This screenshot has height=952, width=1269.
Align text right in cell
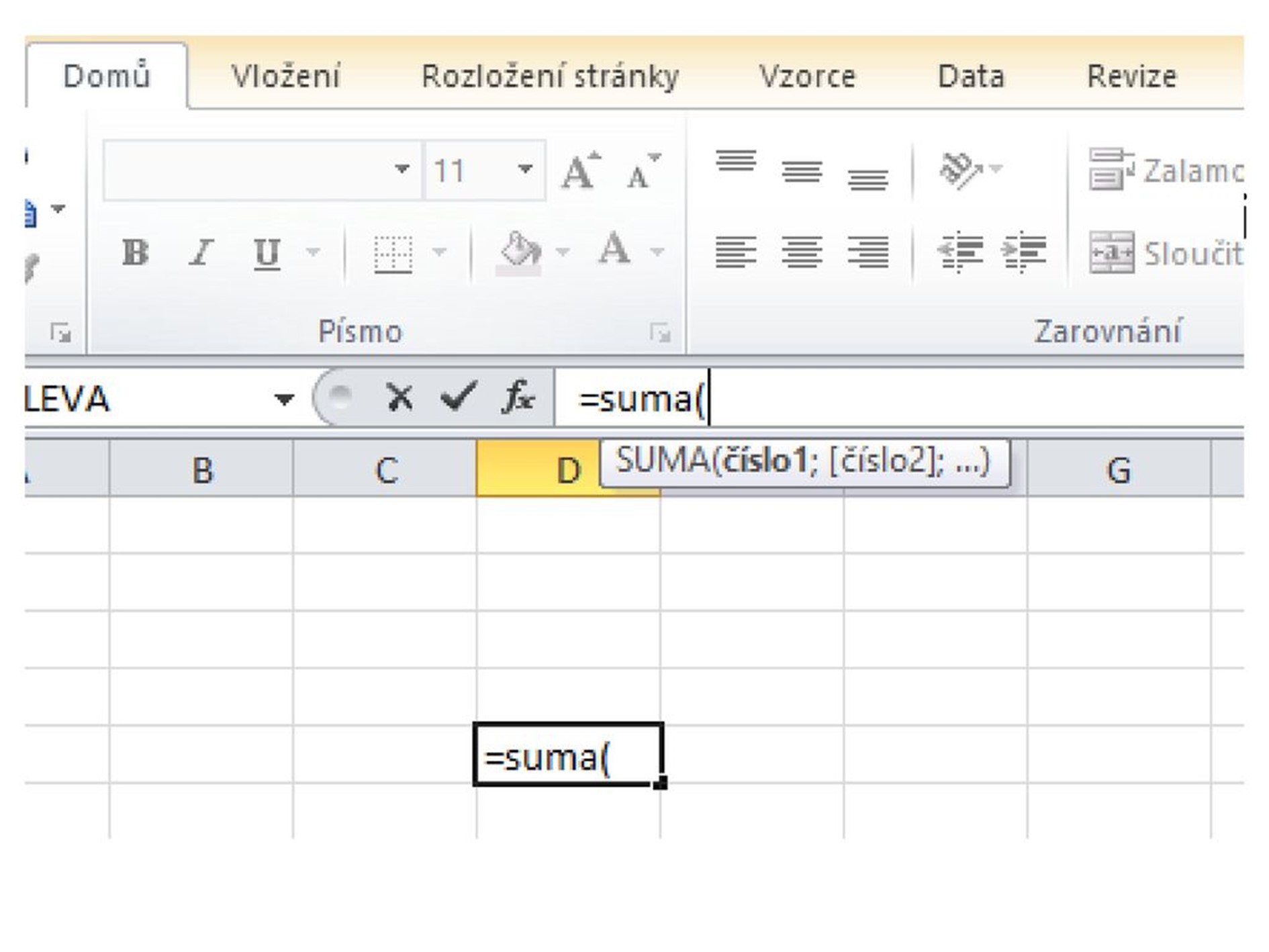pyautogui.click(x=867, y=252)
